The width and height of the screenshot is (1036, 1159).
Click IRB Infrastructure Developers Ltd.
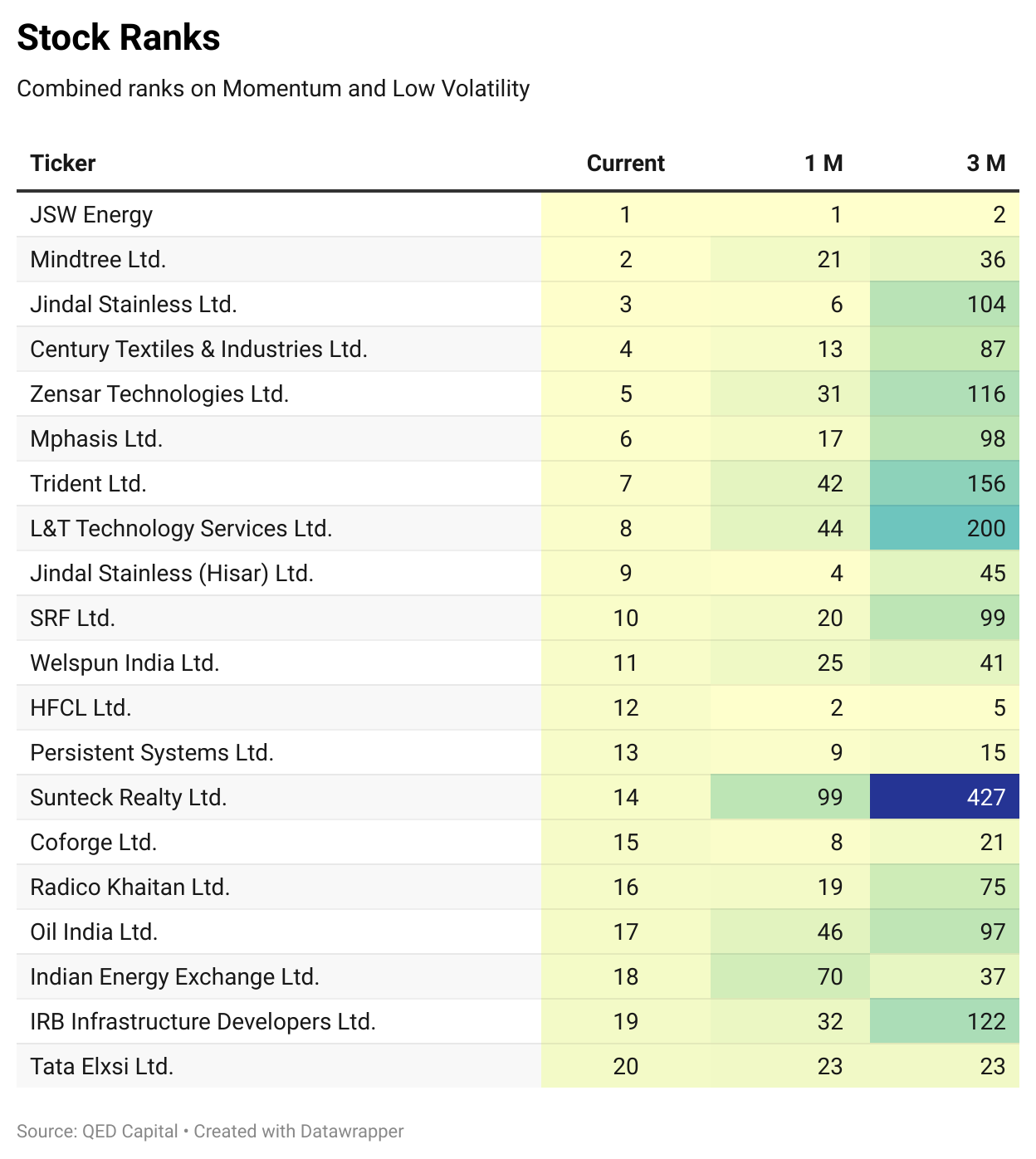[203, 1021]
